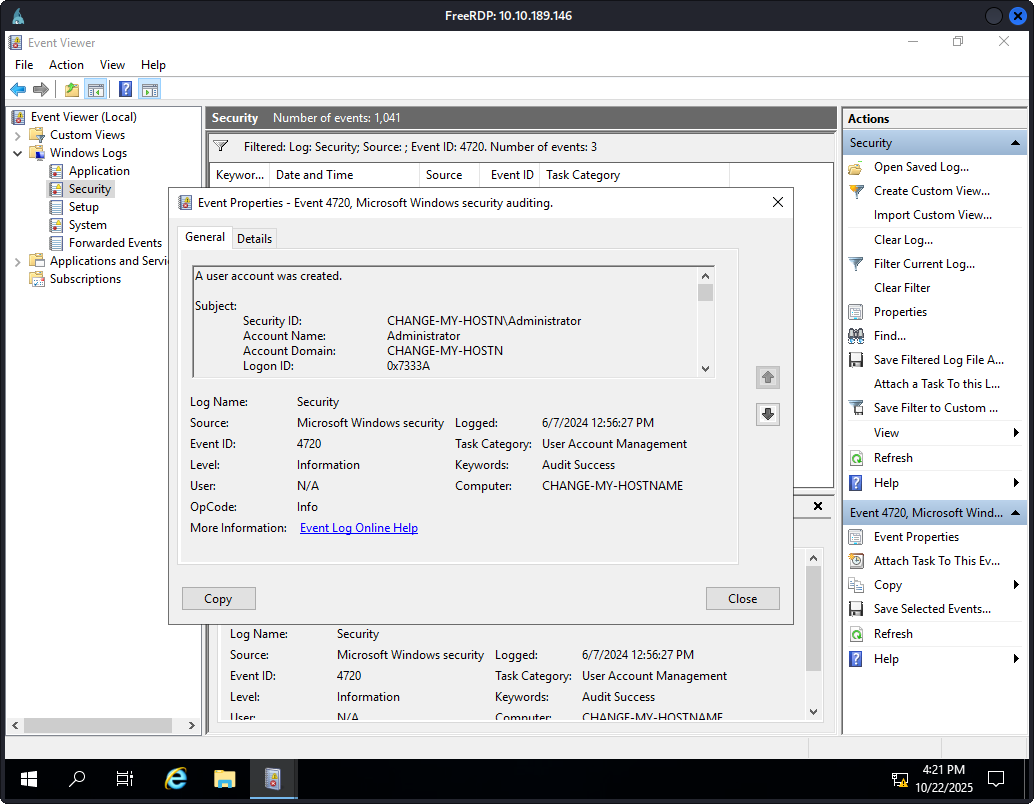Expand Applications and Services Logs node
The image size is (1034, 804).
coord(18,261)
